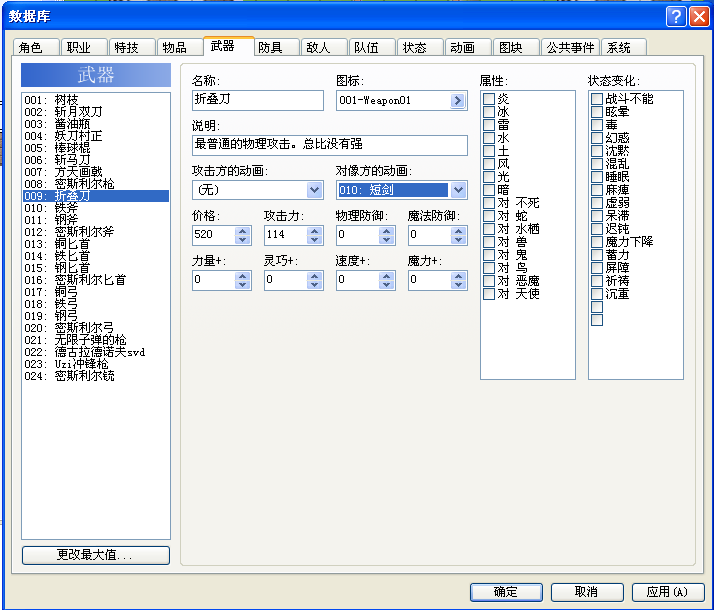714x610 pixels.
Task: Select weapon 004: 妖刀村正
Action: (x=96, y=136)
